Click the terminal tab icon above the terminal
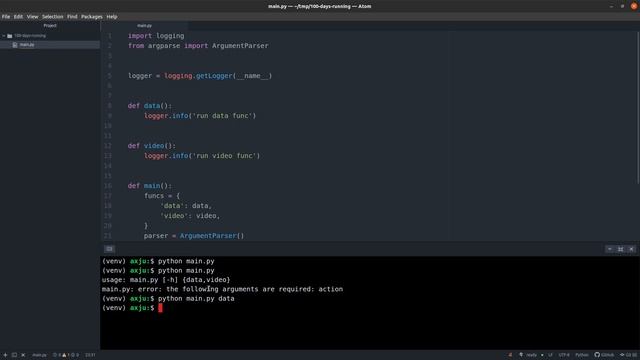The image size is (640, 360). point(109,249)
